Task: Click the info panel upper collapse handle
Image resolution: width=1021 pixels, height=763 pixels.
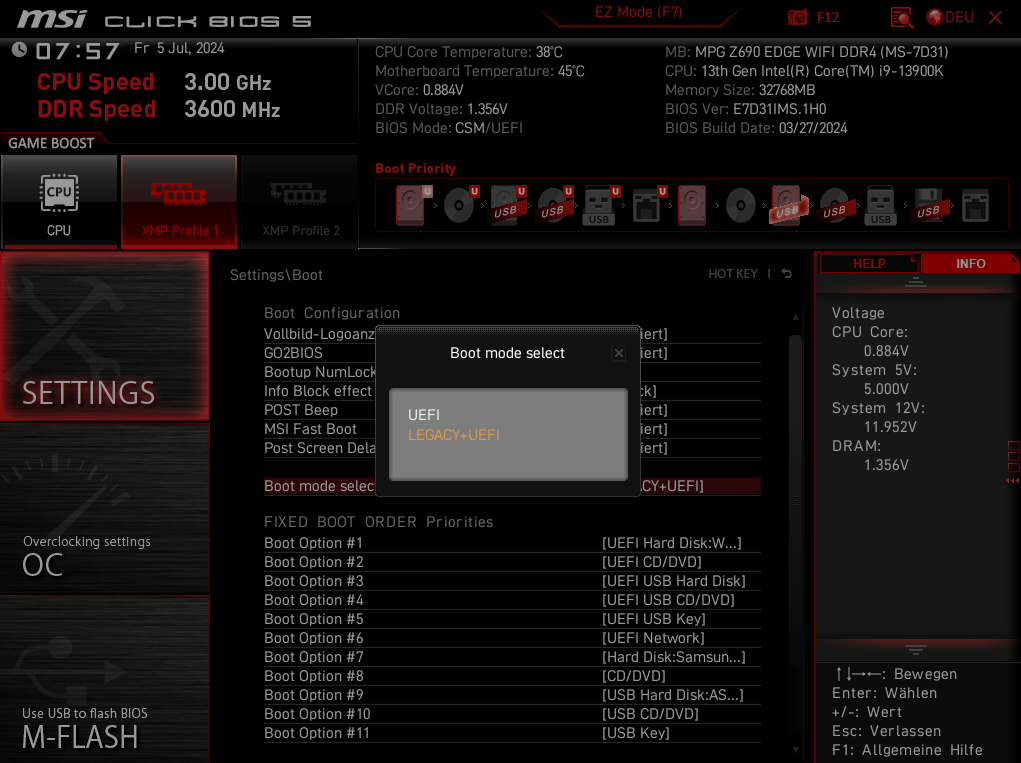Action: pyautogui.click(x=916, y=282)
